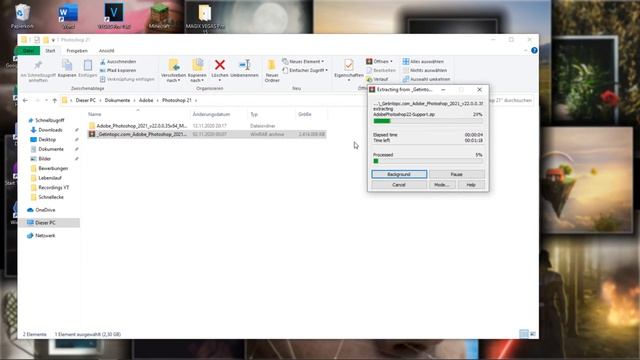Click the red Löschen X icon
The width and height of the screenshot is (640, 360).
click(x=220, y=64)
